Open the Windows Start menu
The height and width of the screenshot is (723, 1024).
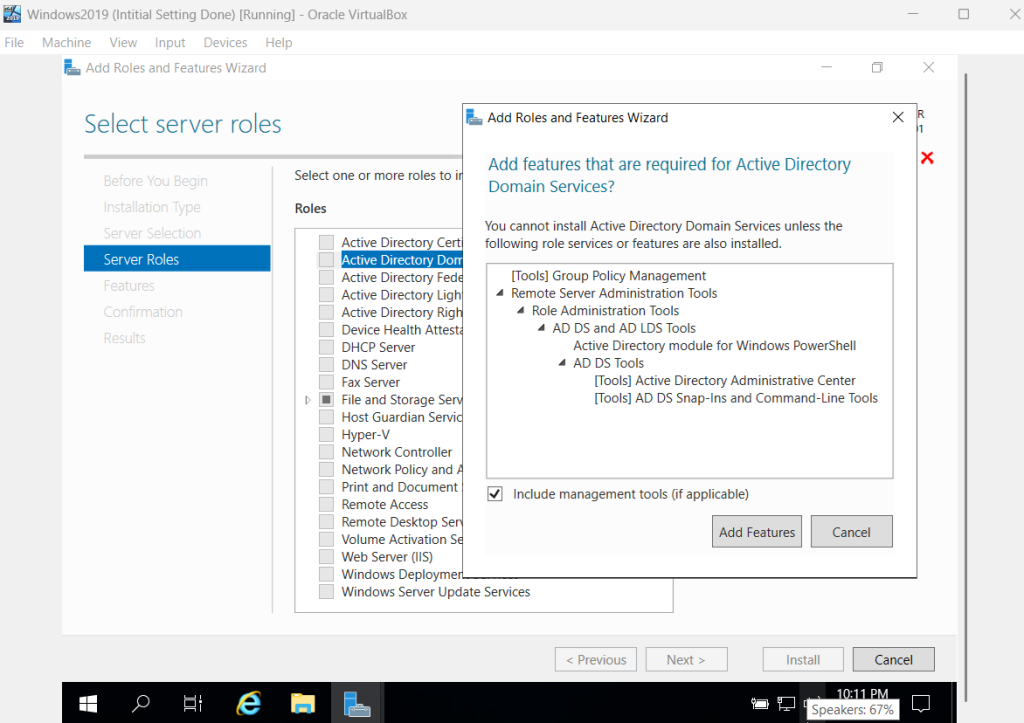[88, 703]
